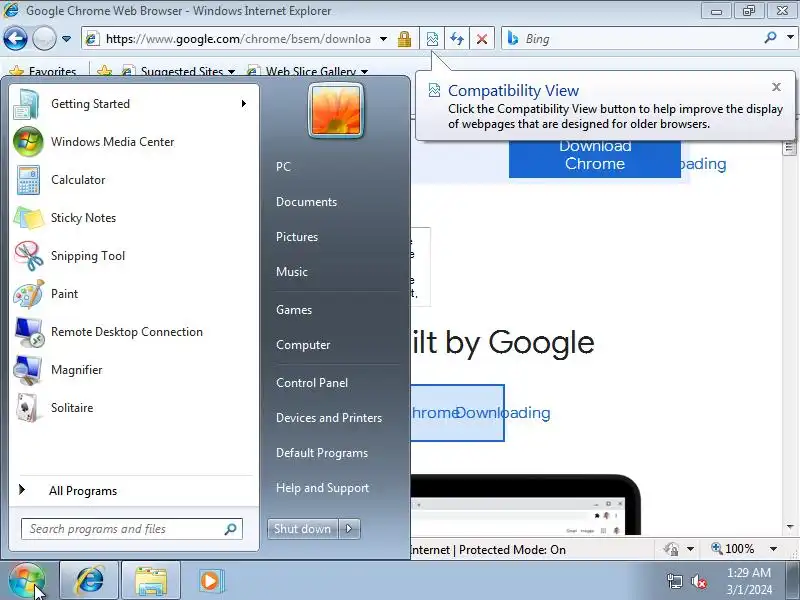Launch Magnifier
This screenshot has height=600, width=800.
tap(134, 370)
